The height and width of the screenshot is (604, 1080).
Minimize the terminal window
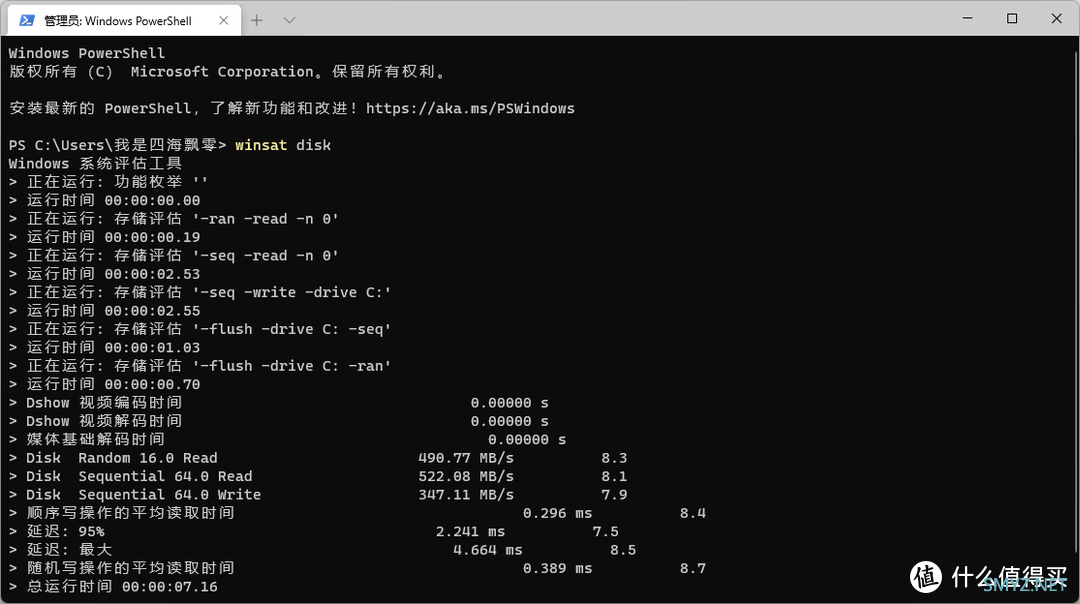pyautogui.click(x=968, y=19)
